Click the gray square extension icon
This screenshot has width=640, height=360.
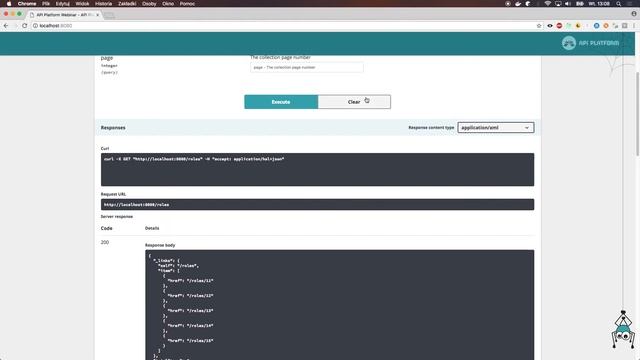(x=624, y=26)
